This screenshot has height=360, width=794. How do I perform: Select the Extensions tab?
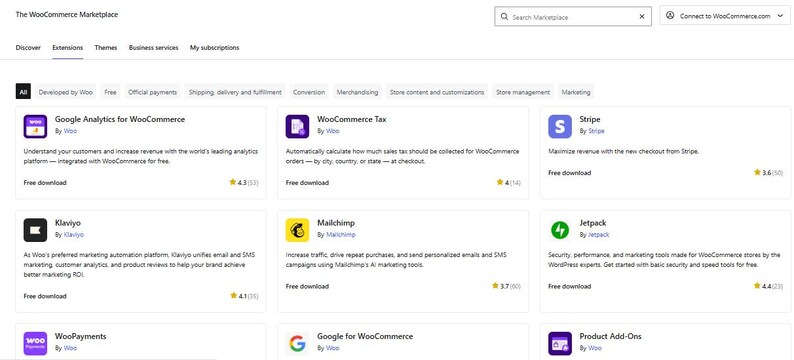67,48
